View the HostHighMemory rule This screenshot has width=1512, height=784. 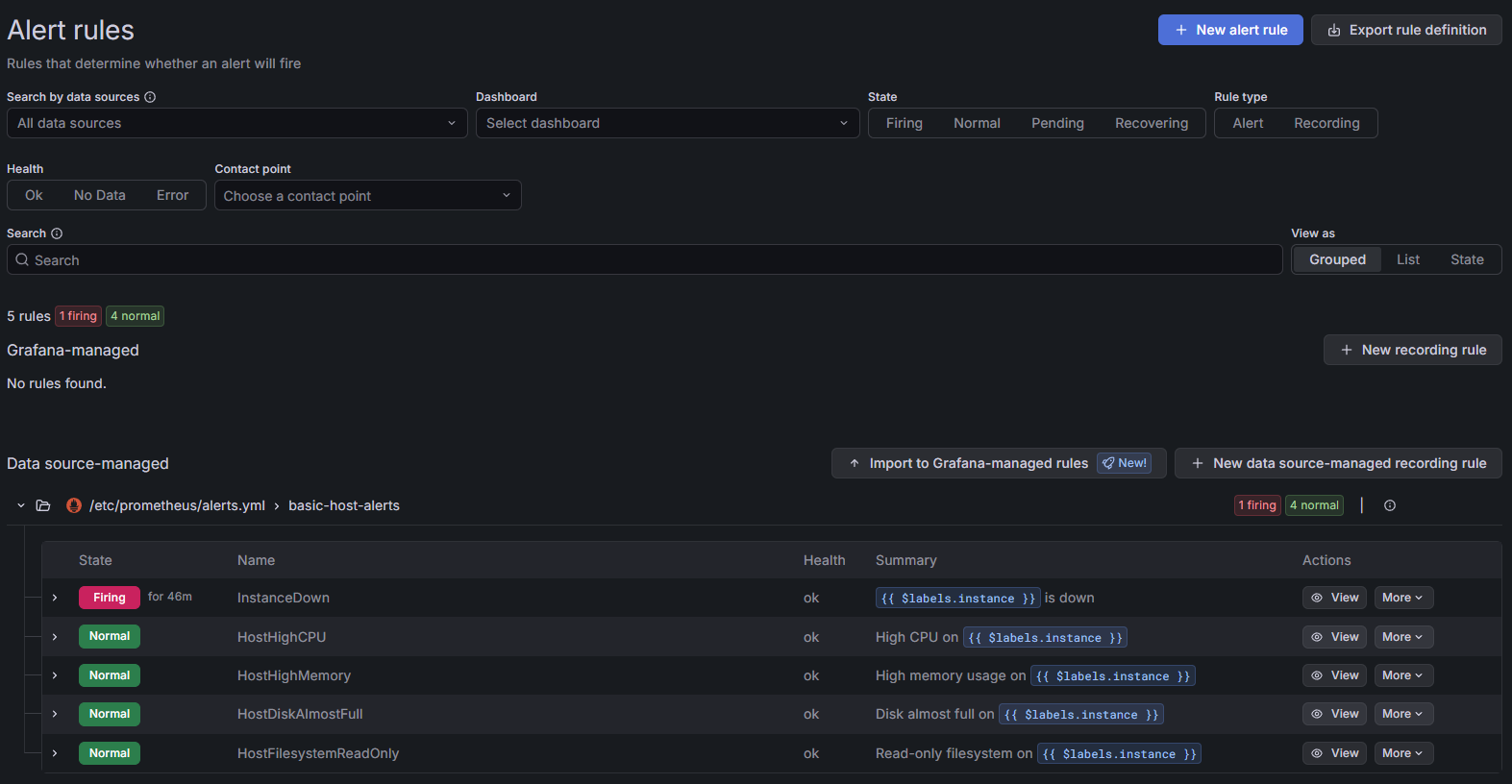click(1334, 675)
